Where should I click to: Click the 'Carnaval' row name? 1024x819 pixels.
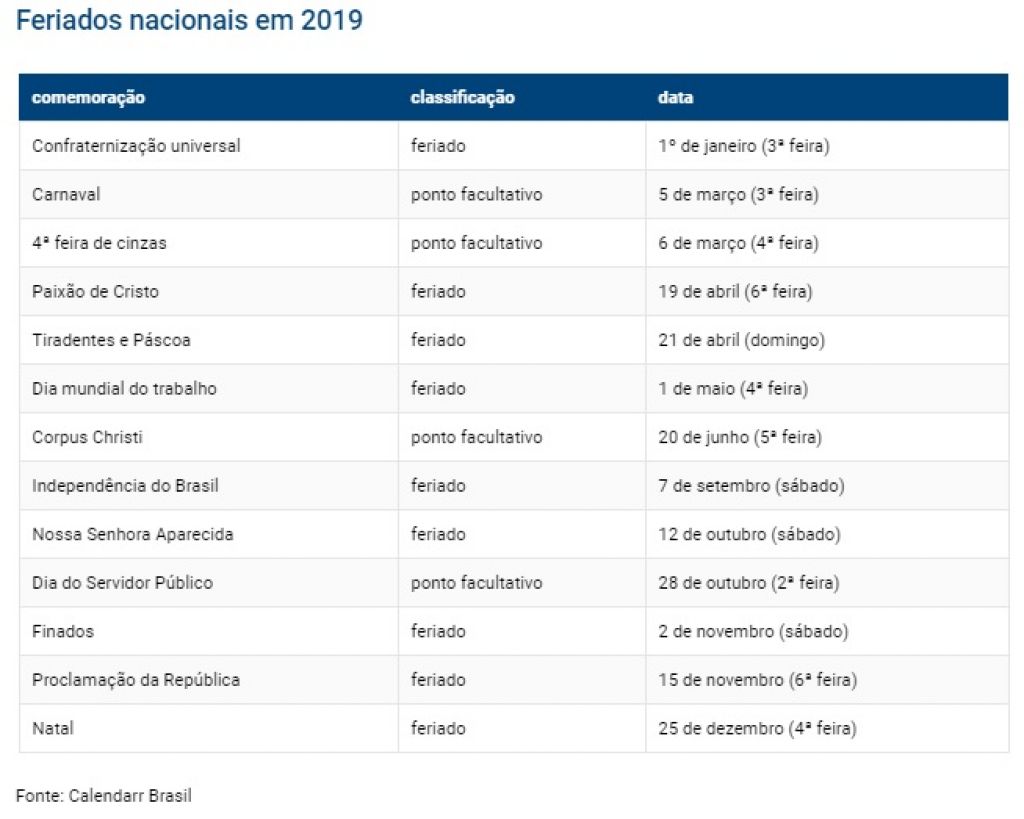pos(66,195)
